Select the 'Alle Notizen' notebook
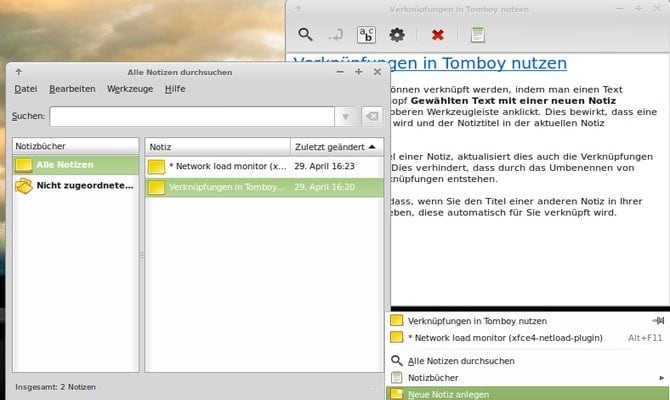 tap(76, 165)
